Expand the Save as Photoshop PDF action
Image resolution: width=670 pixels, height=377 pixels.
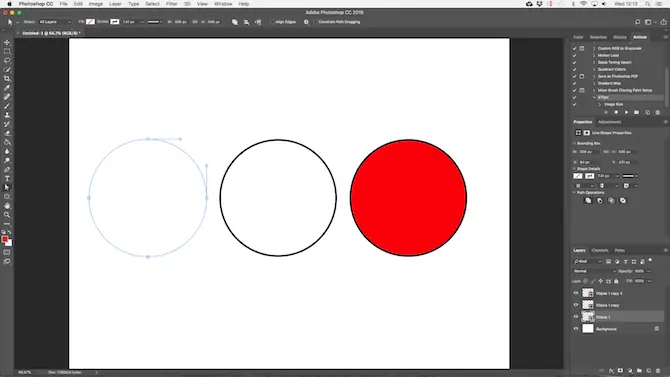pyautogui.click(x=594, y=77)
